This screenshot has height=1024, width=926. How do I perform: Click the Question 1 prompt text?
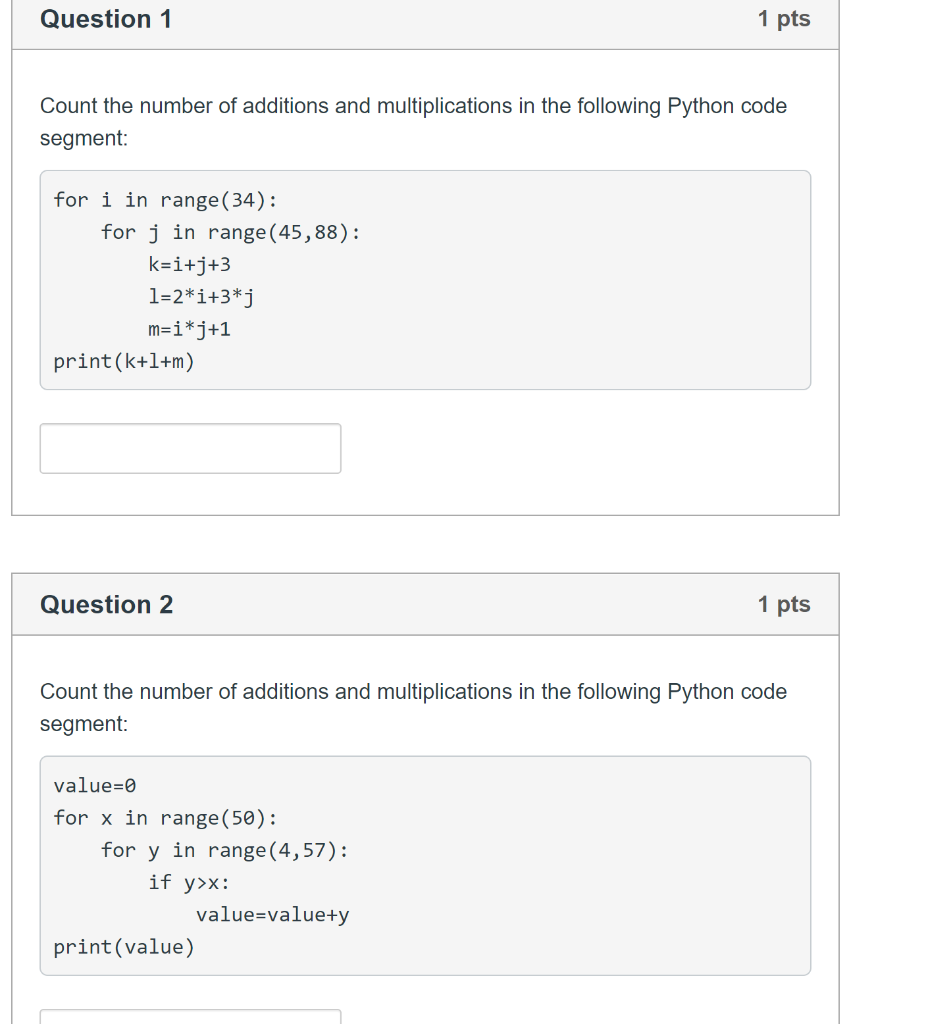(x=413, y=122)
